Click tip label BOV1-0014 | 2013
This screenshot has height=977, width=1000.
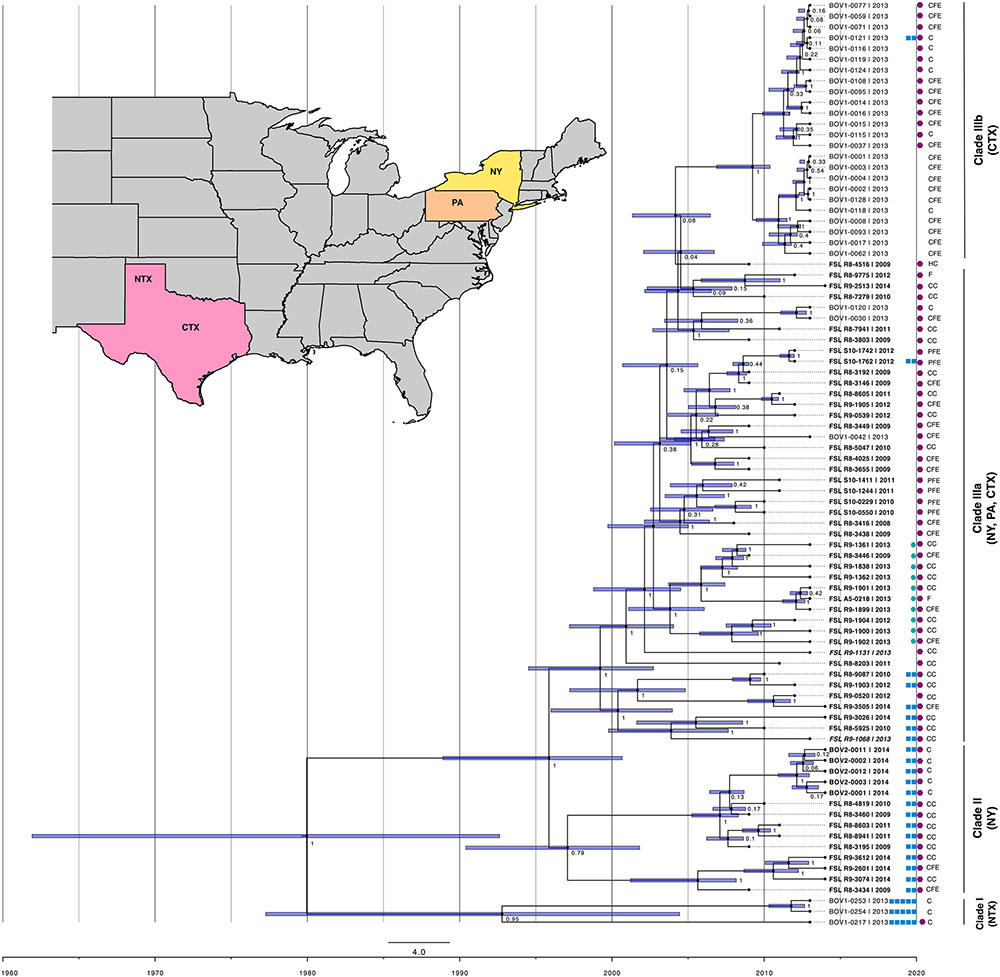click(x=858, y=103)
